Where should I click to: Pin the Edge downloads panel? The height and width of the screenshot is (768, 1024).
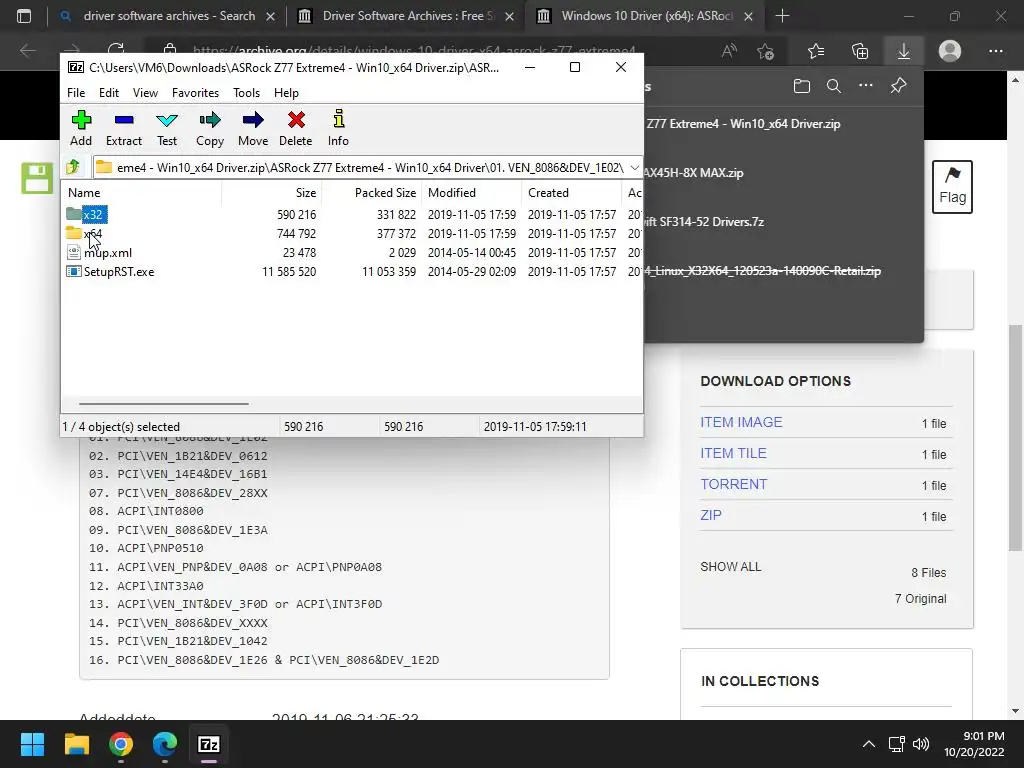pos(899,86)
